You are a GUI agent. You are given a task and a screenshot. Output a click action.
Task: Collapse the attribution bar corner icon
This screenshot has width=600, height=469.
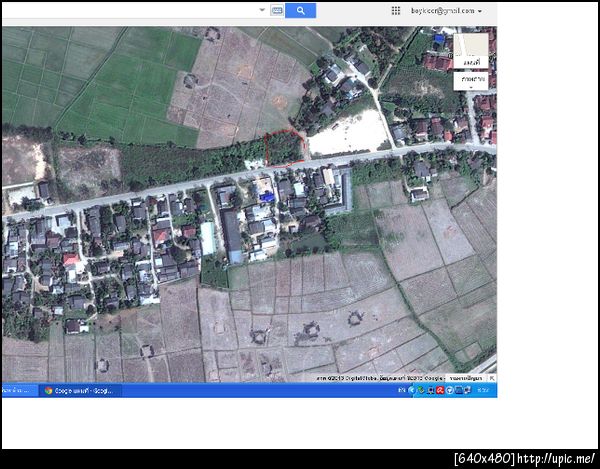[492, 378]
